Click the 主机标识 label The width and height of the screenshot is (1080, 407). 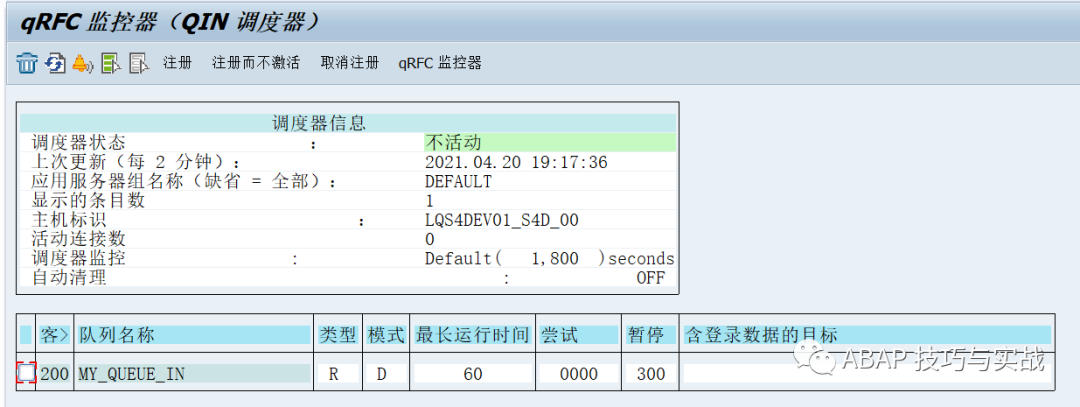(x=69, y=220)
